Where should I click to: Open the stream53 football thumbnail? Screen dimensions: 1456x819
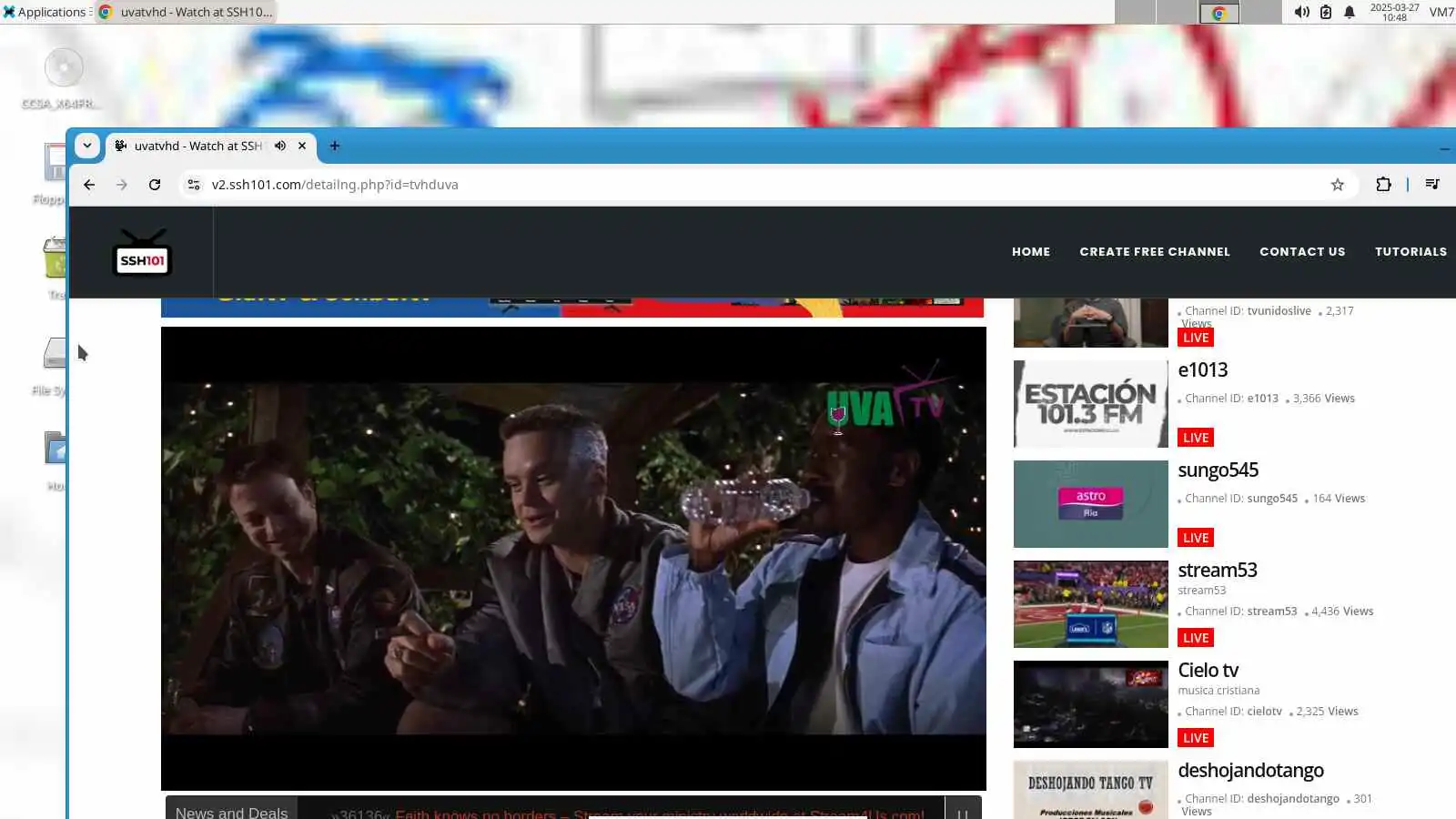pyautogui.click(x=1091, y=604)
